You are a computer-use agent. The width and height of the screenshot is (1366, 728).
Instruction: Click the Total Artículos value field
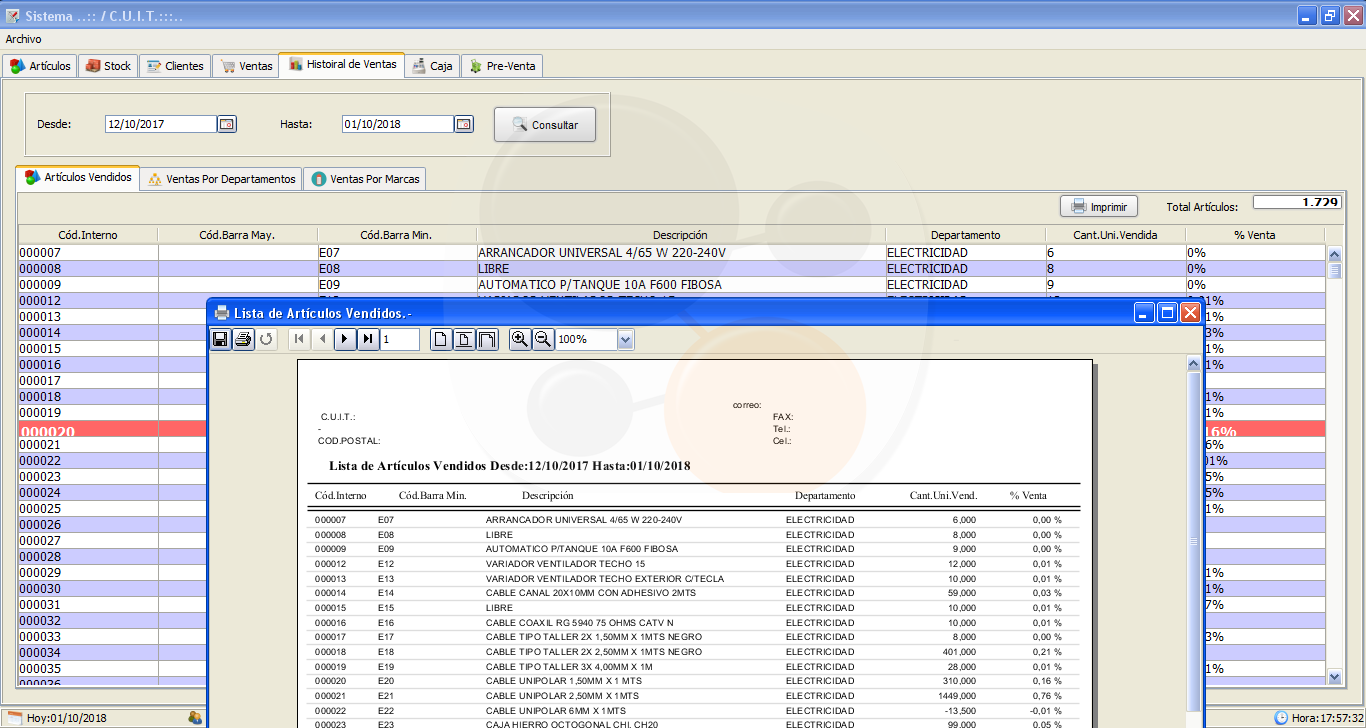pos(1297,202)
